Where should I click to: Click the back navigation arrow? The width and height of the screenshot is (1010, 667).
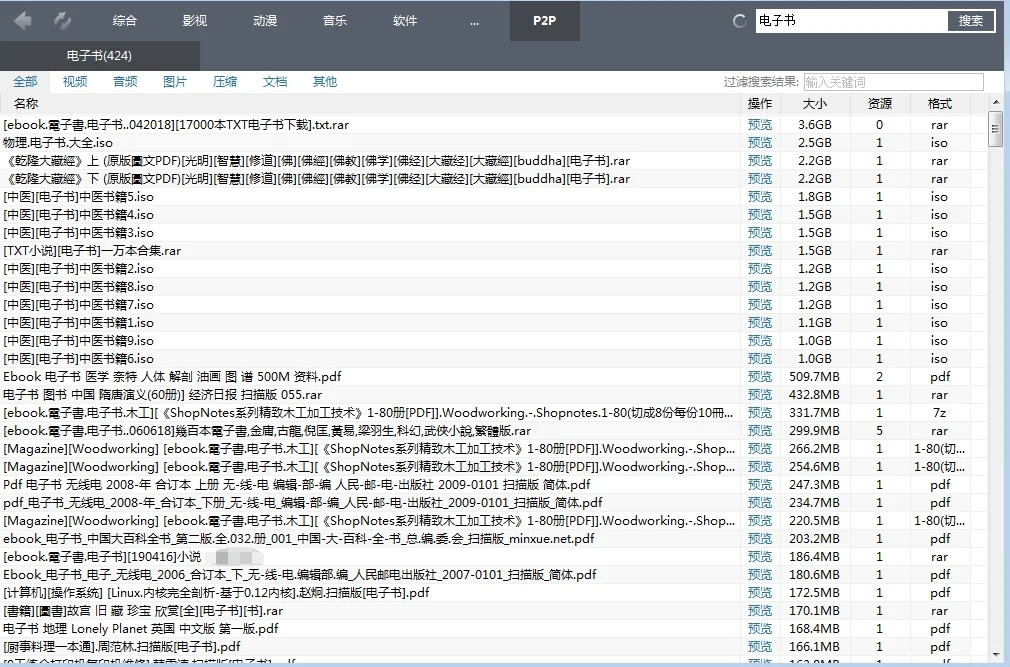pos(21,19)
